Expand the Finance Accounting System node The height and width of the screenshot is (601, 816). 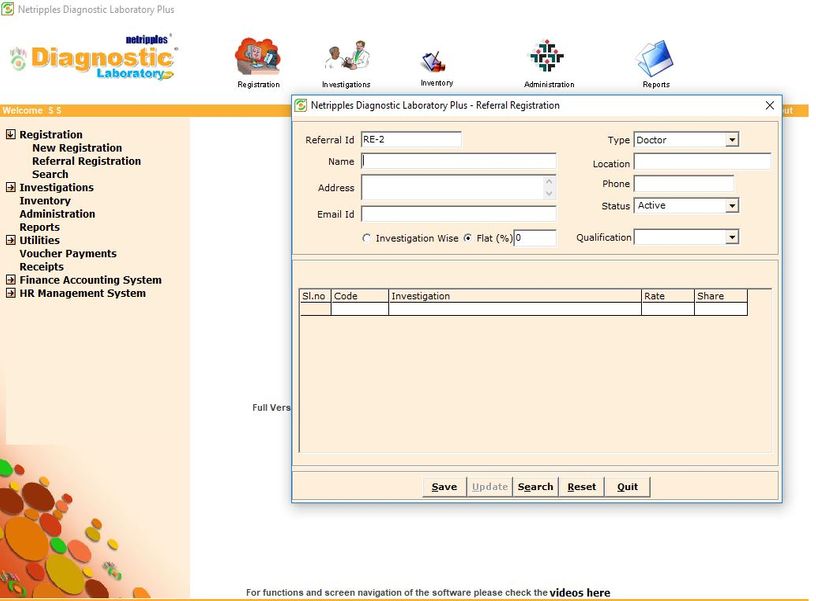[x=10, y=279]
